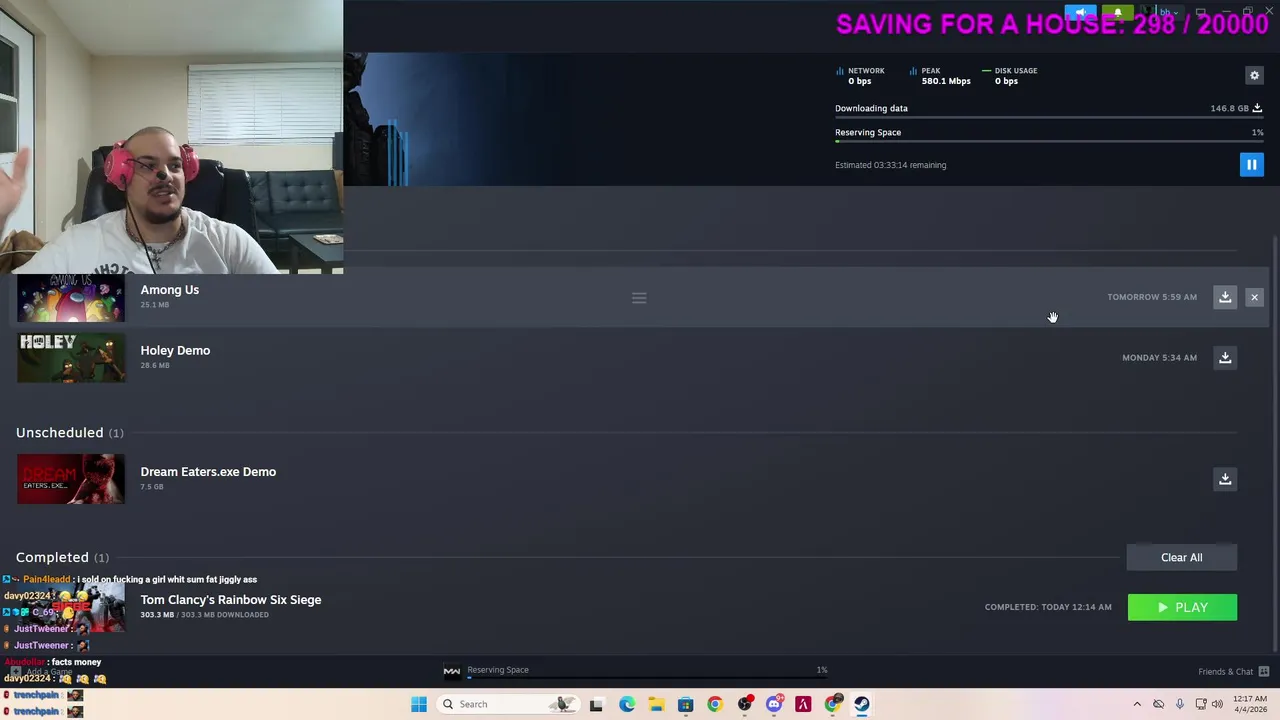Click the Completed section header
The height and width of the screenshot is (720, 1280).
62,558
